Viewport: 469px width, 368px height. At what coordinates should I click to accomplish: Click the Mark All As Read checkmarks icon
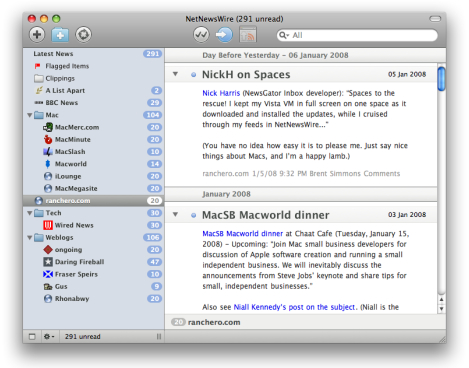click(x=201, y=35)
